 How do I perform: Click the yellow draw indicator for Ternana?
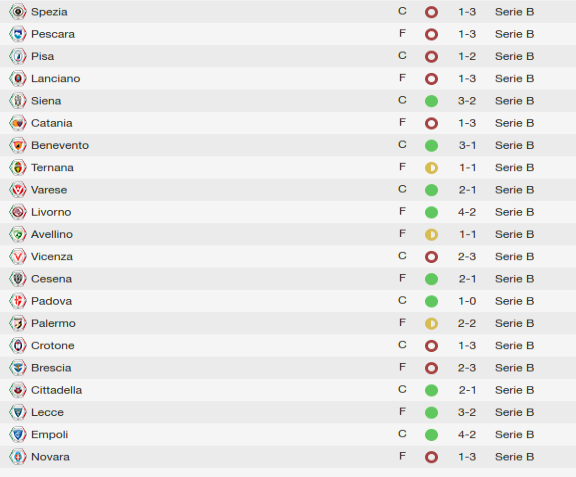click(431, 168)
